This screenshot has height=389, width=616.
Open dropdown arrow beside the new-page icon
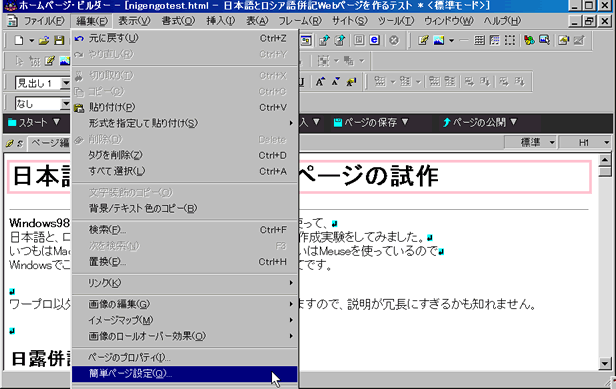[x=31, y=40]
